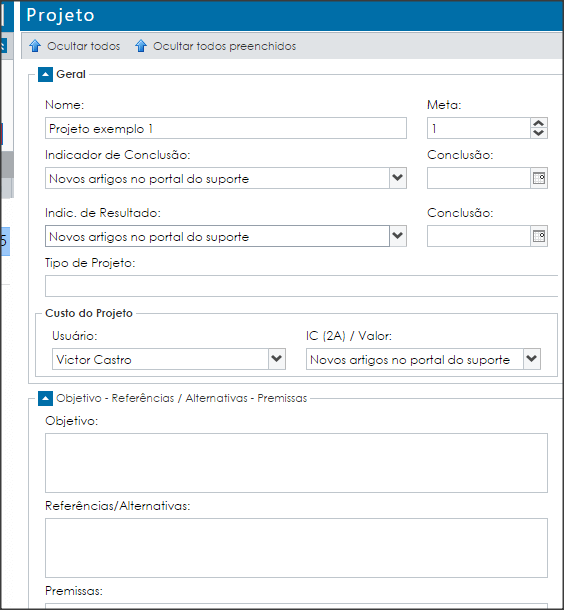Open the IC (2A) / Valor dropdown
Image resolution: width=564 pixels, height=610 pixels.
(x=532, y=359)
